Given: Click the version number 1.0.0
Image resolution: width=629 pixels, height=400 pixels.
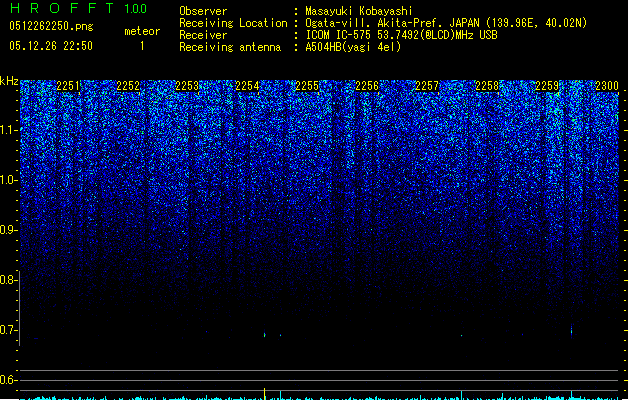Looking at the screenshot, I should tap(135, 9).
